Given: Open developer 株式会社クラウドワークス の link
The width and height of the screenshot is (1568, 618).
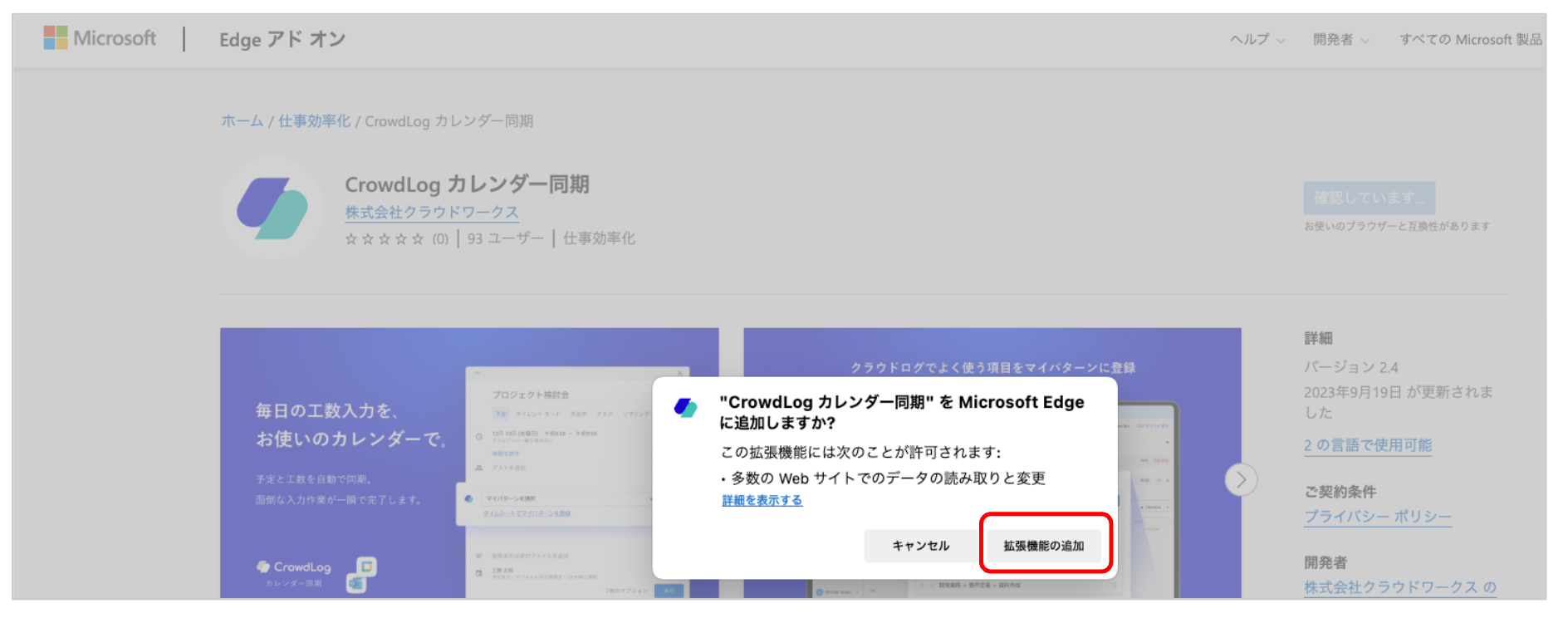Looking at the screenshot, I should 1399,587.
